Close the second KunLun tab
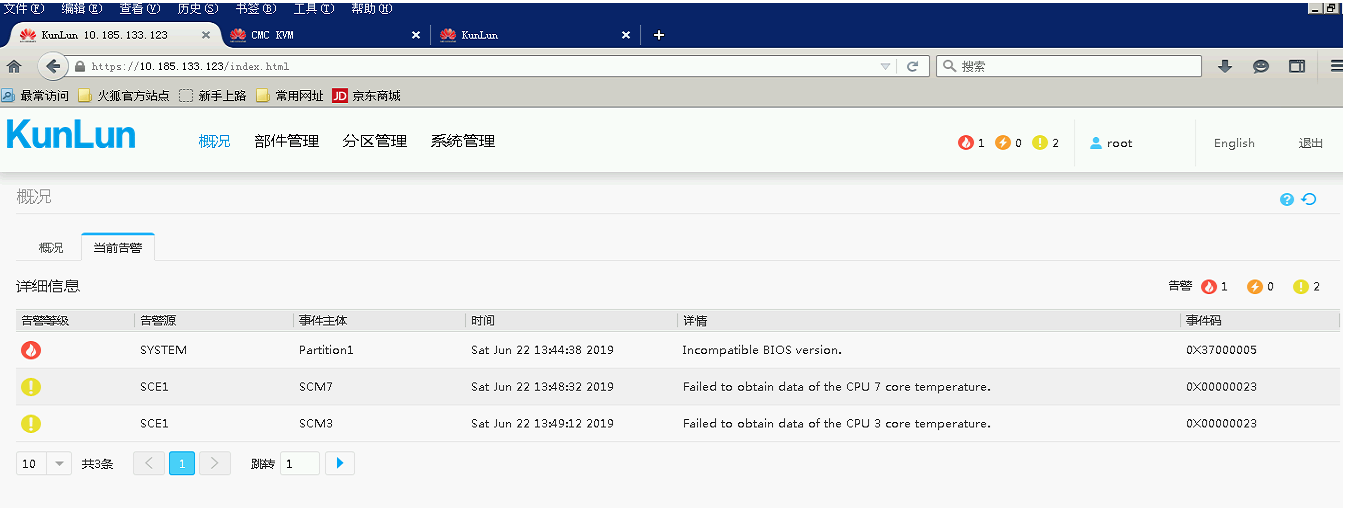 (x=626, y=35)
